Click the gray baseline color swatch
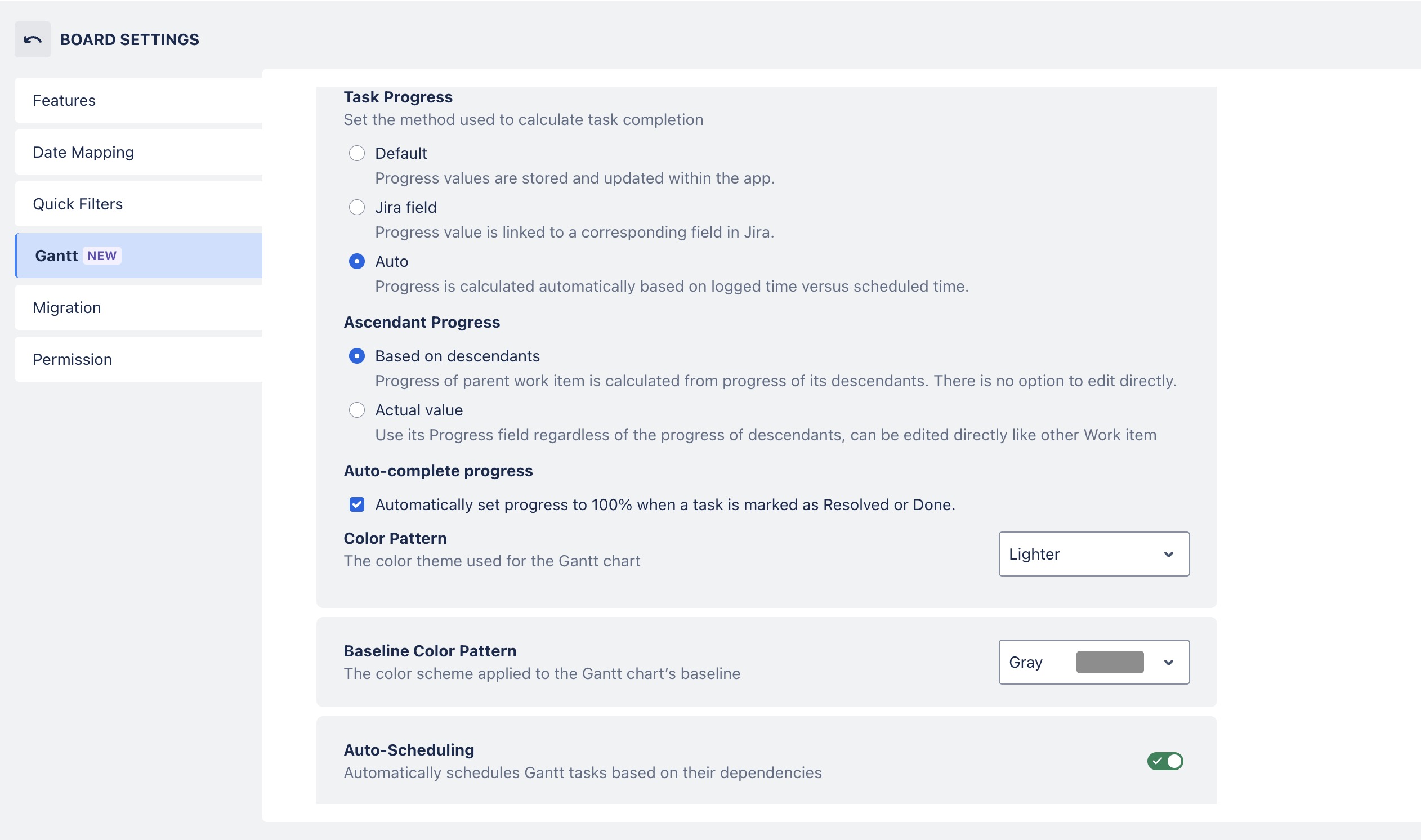The width and height of the screenshot is (1421, 840). coord(1109,662)
